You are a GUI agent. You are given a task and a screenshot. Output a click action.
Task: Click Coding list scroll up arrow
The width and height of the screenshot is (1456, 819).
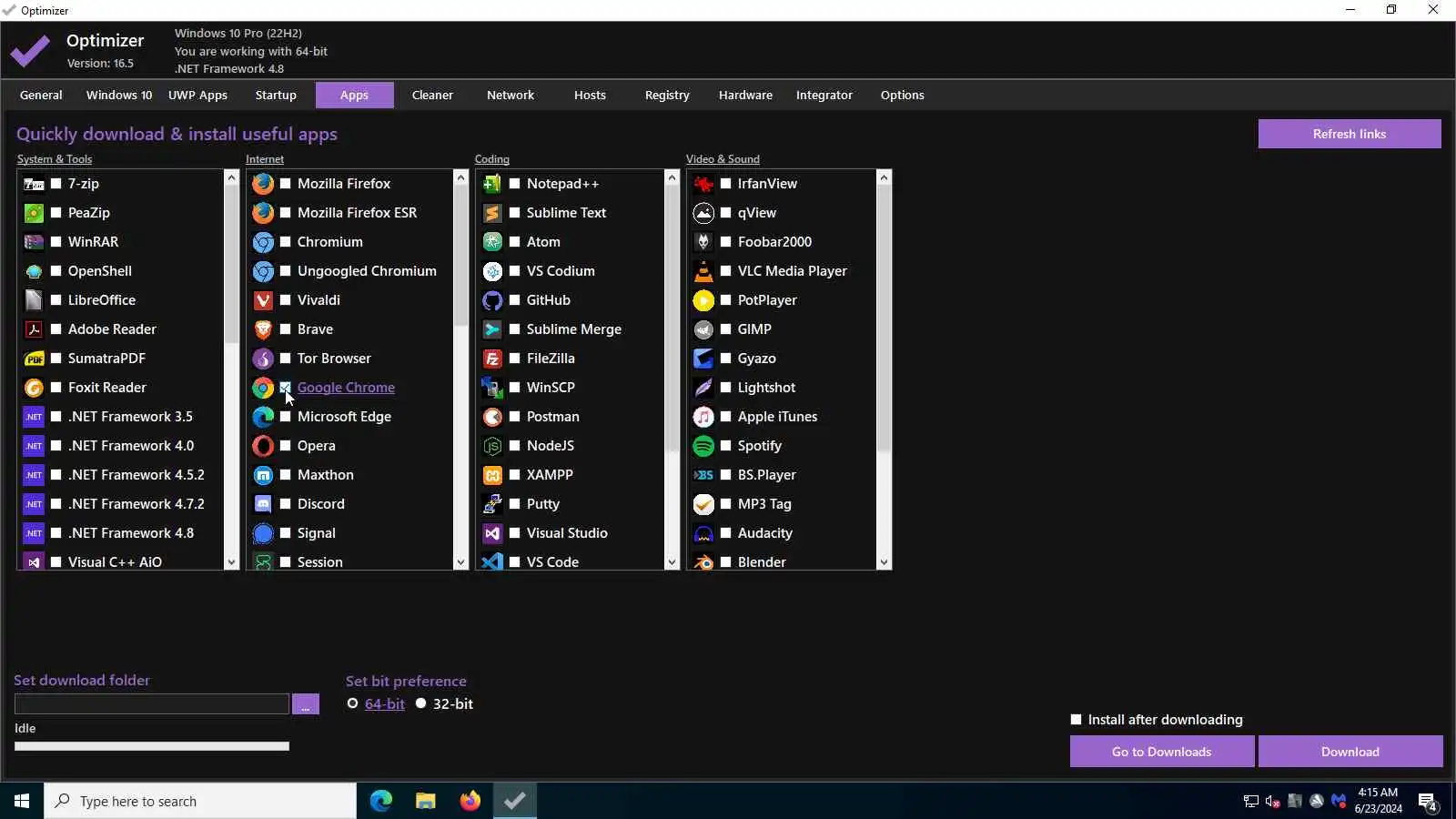[x=672, y=177]
